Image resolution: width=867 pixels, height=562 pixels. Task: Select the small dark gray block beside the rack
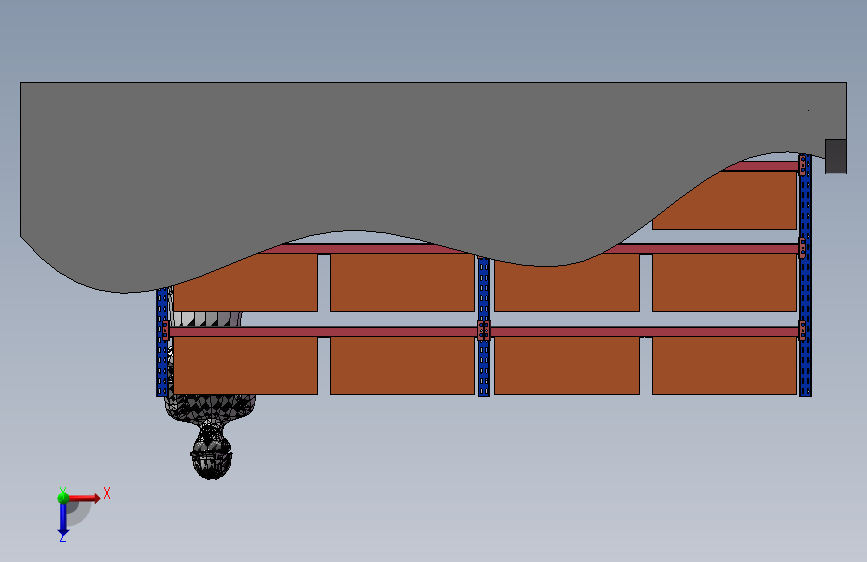point(835,157)
